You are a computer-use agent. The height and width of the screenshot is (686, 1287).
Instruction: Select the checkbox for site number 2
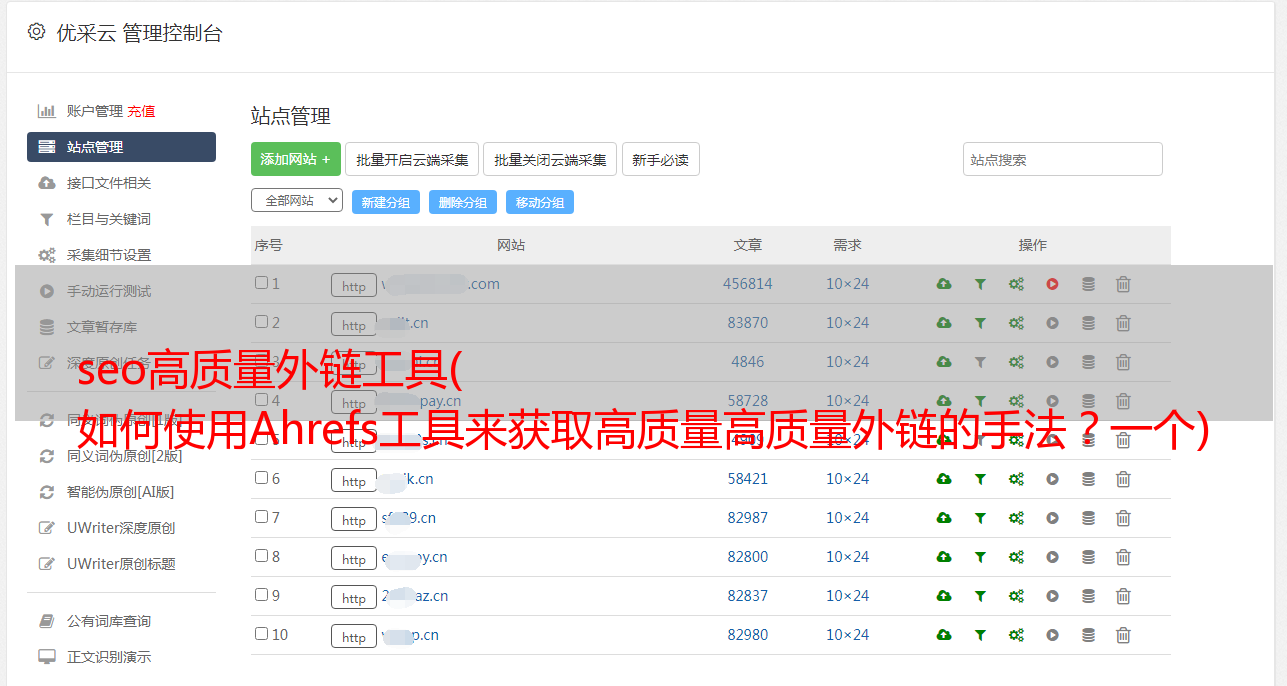[261, 322]
